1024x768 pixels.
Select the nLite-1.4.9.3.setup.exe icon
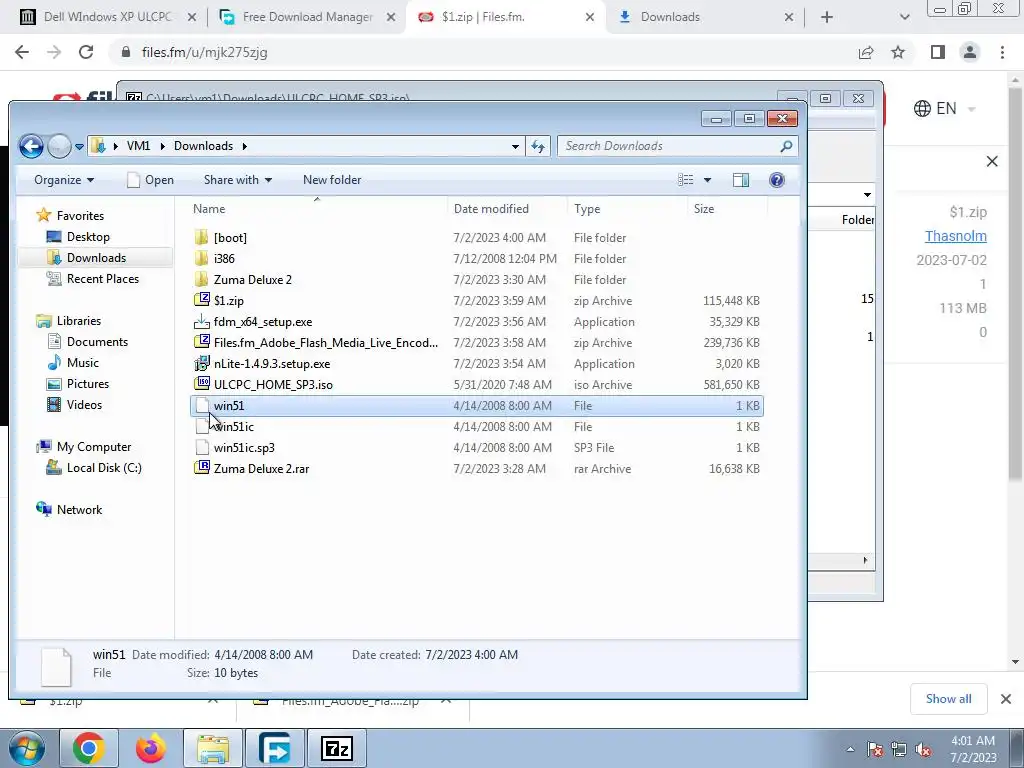pyautogui.click(x=202, y=363)
